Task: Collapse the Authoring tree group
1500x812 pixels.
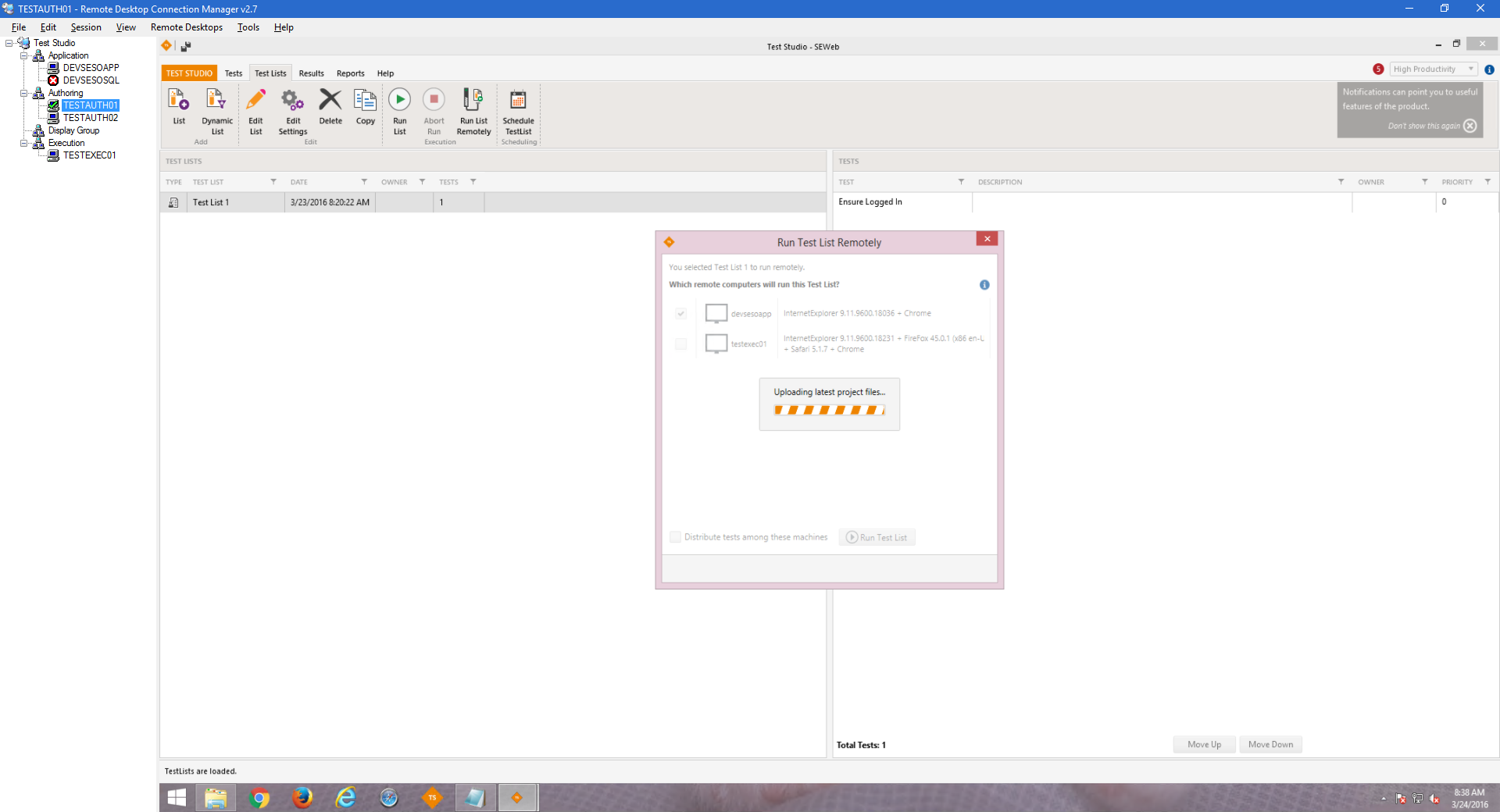Action: [x=24, y=93]
